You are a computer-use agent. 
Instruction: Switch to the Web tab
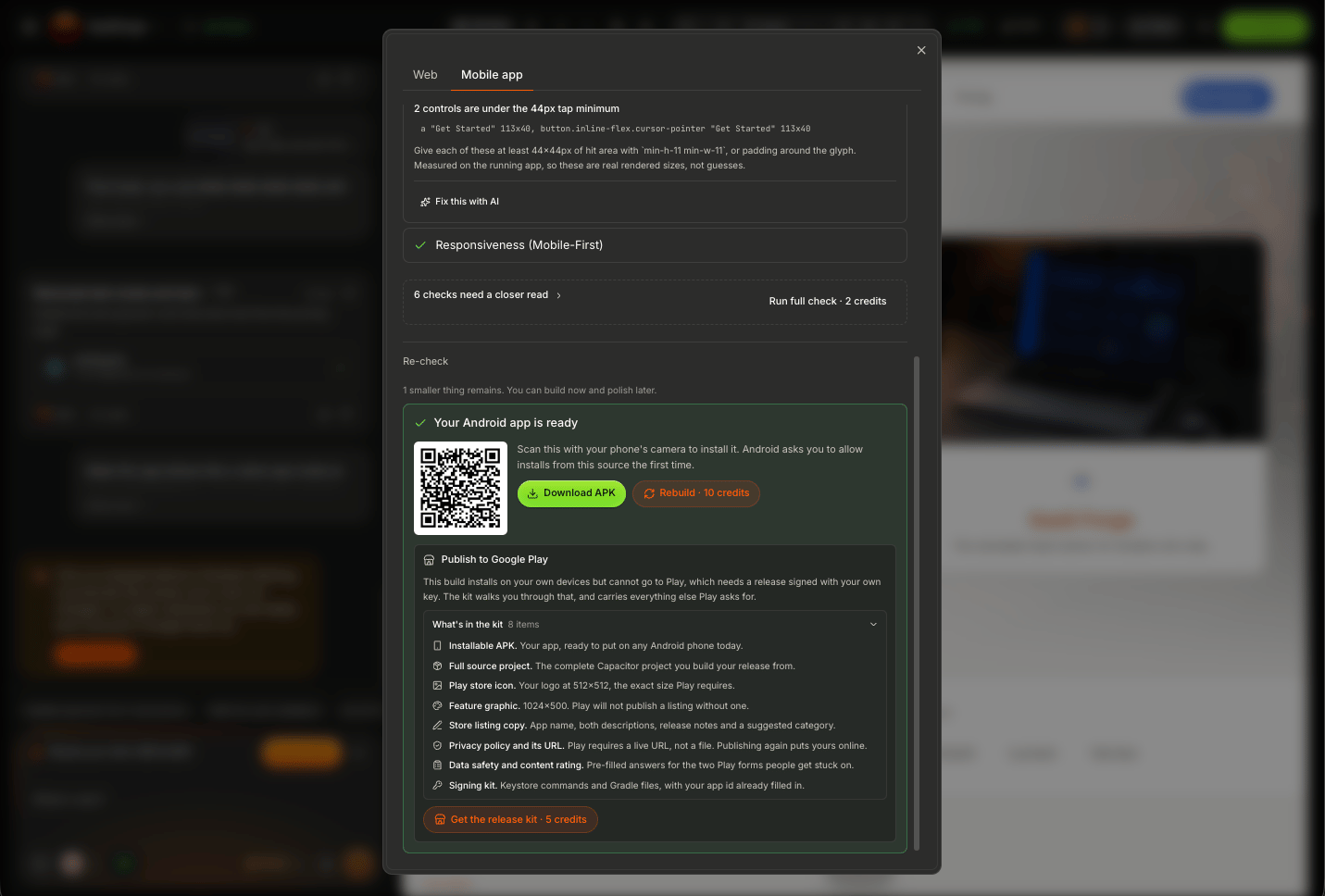(425, 75)
